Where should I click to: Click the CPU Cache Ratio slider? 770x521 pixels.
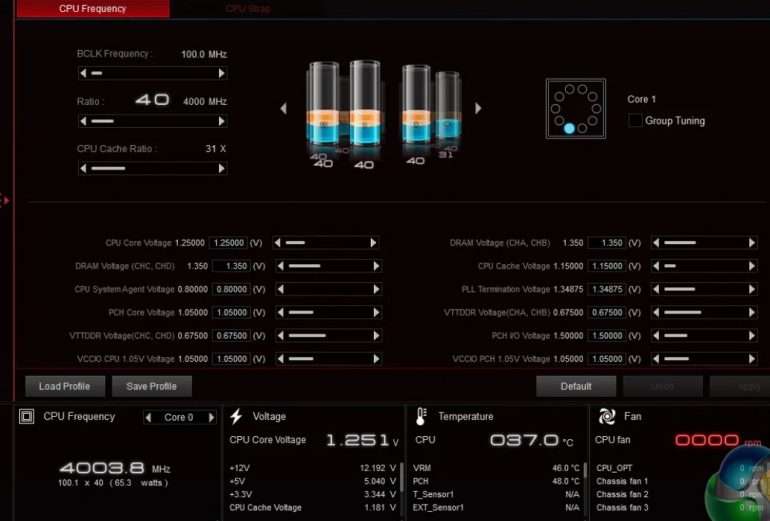[151, 169]
